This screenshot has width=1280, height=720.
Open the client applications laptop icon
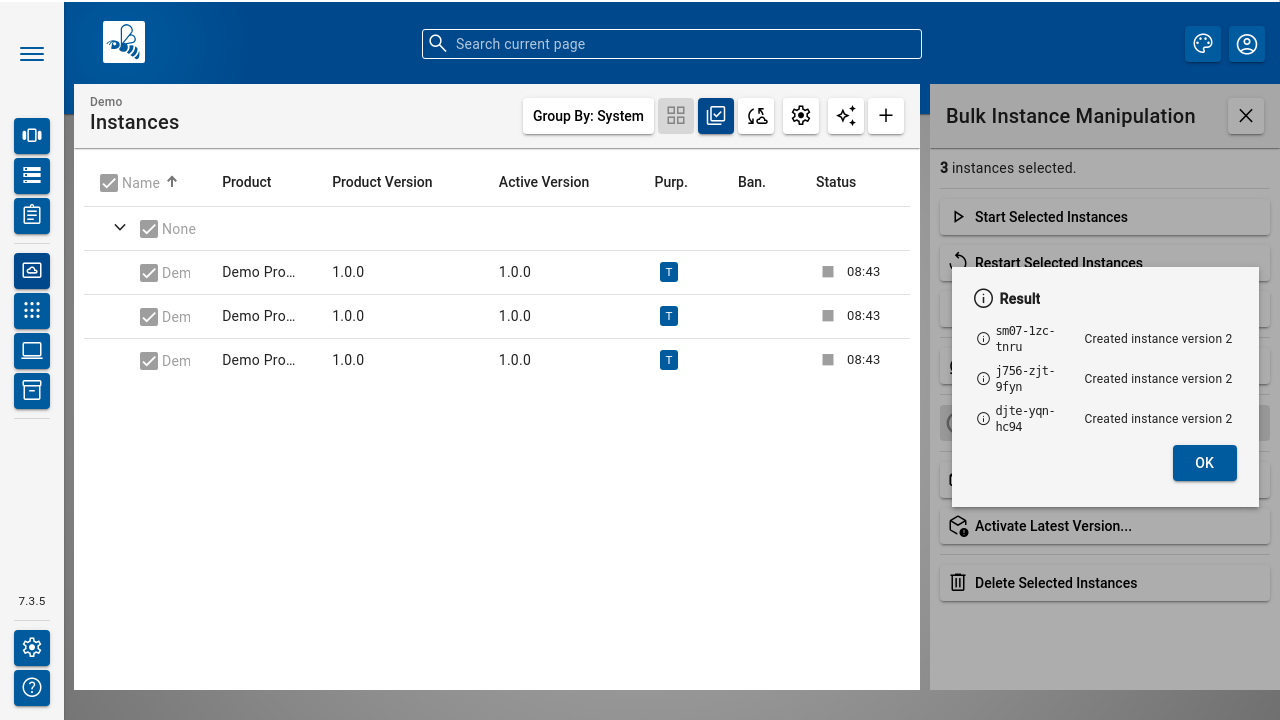point(32,350)
